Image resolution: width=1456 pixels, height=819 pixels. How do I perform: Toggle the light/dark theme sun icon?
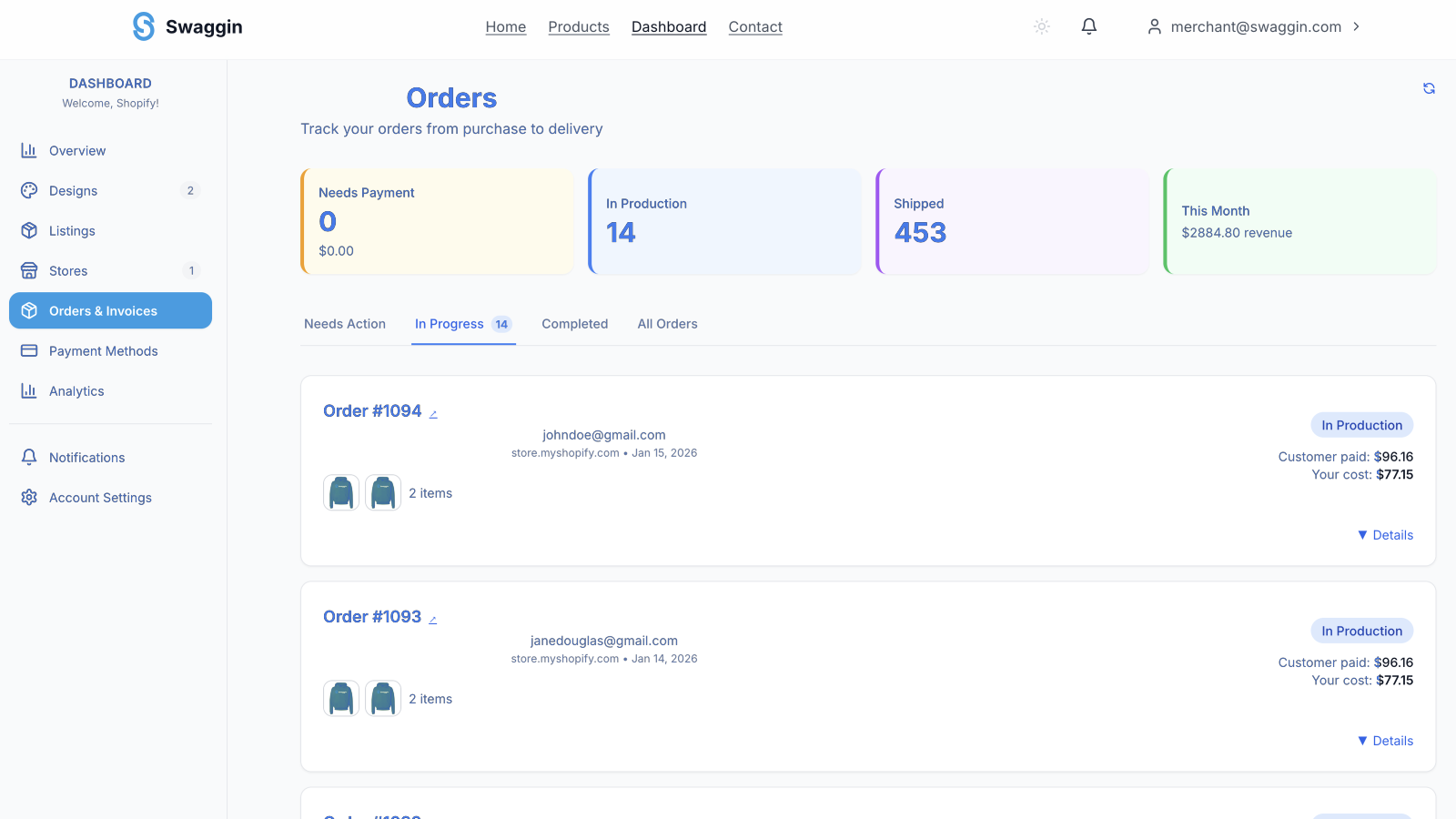pos(1042,26)
